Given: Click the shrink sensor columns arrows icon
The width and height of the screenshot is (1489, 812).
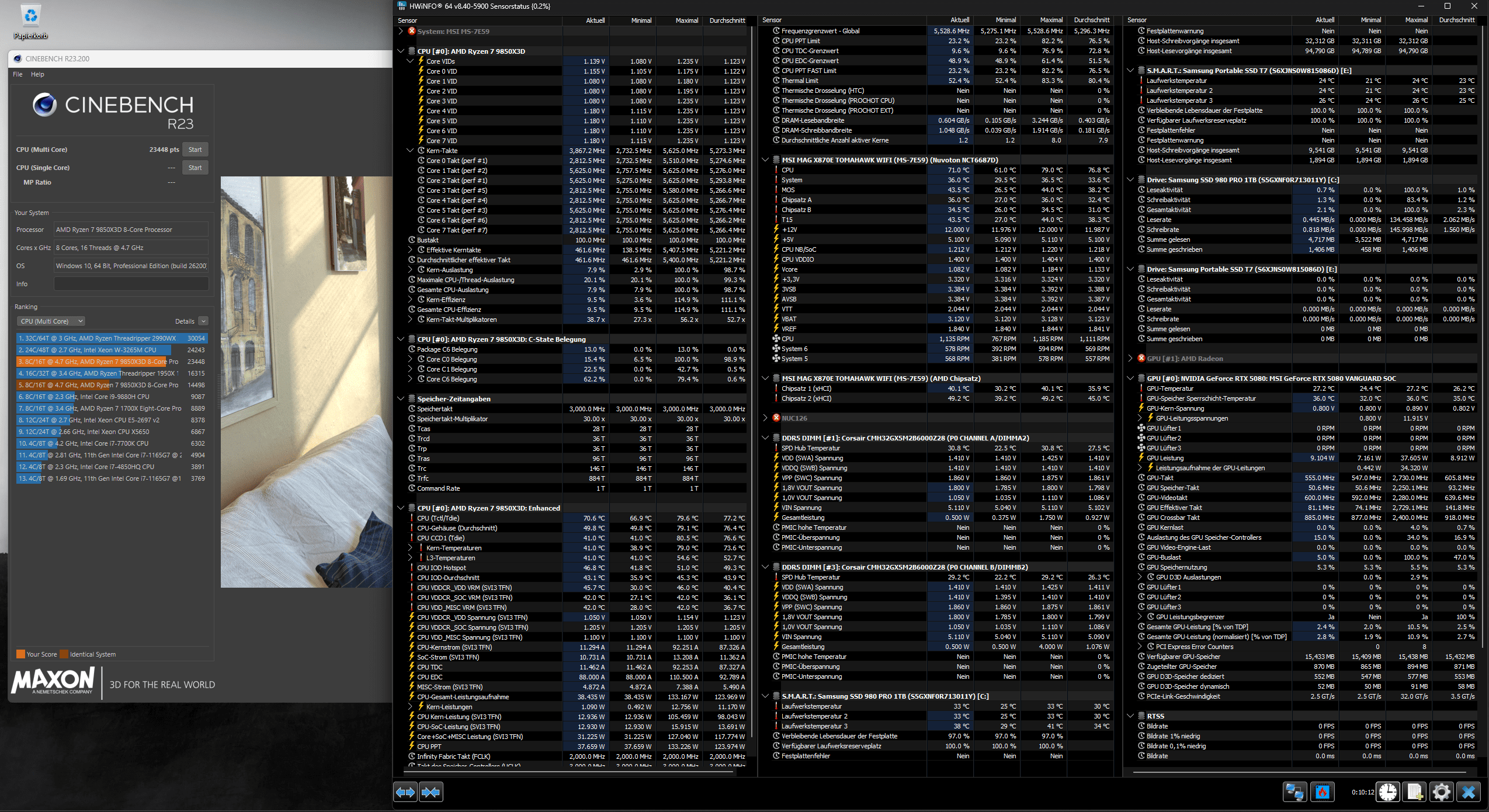Looking at the screenshot, I should (x=431, y=792).
